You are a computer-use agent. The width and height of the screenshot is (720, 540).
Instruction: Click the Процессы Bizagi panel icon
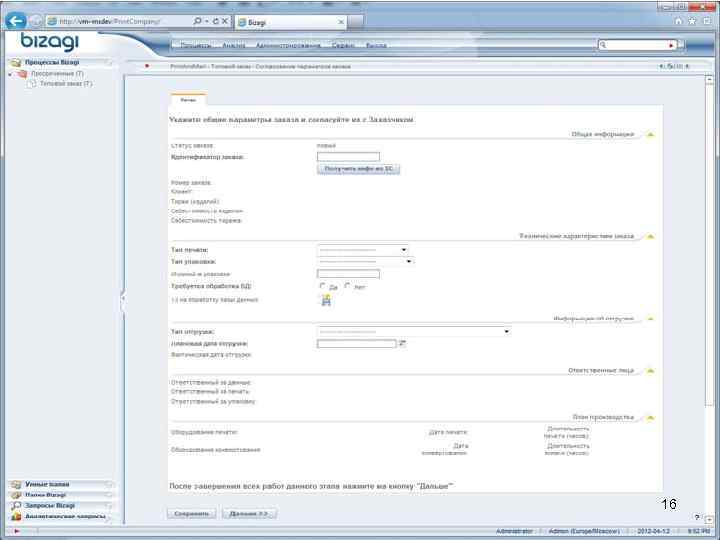click(16, 62)
